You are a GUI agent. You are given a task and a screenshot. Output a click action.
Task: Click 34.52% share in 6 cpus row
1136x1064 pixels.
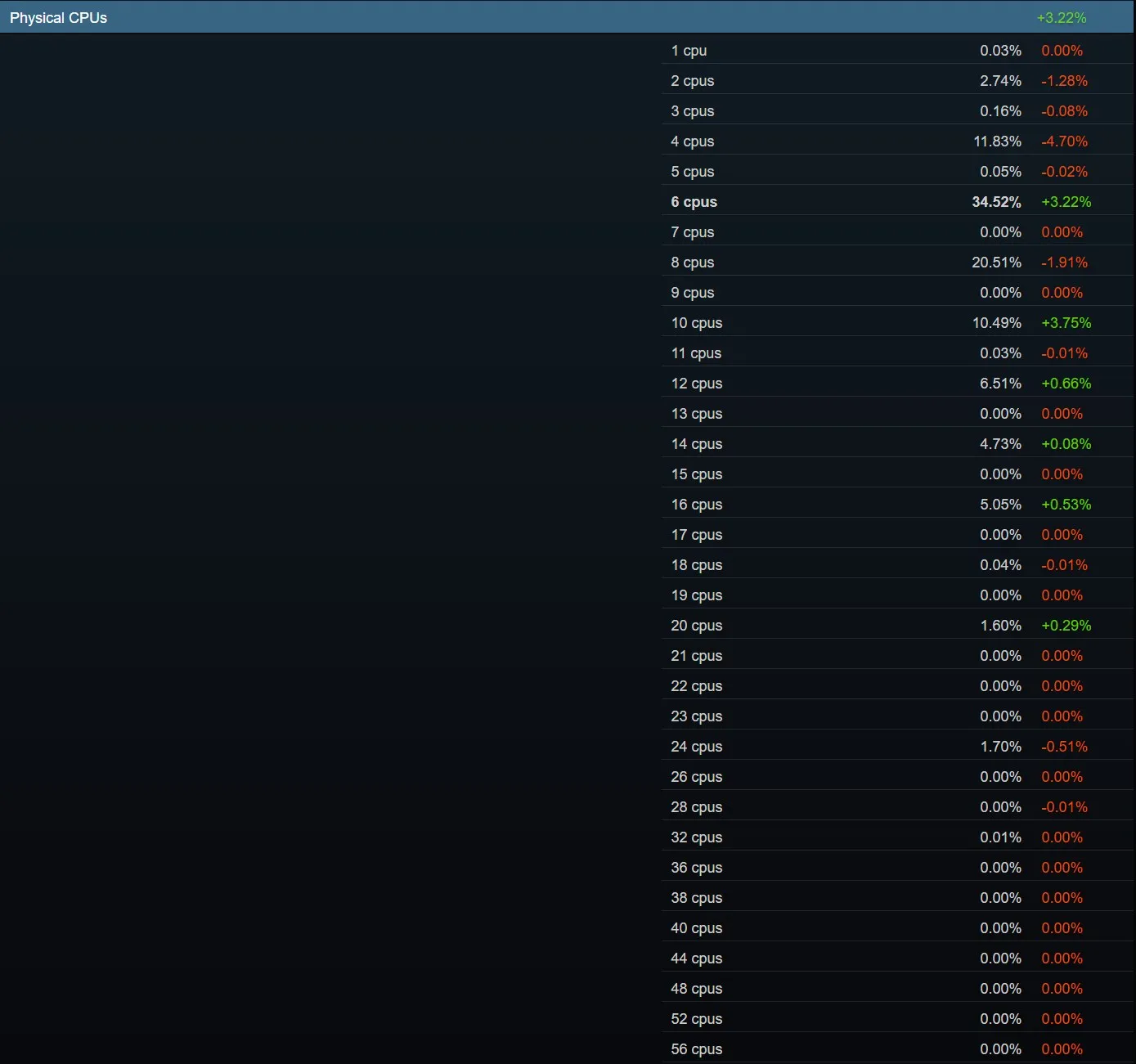pyautogui.click(x=996, y=202)
